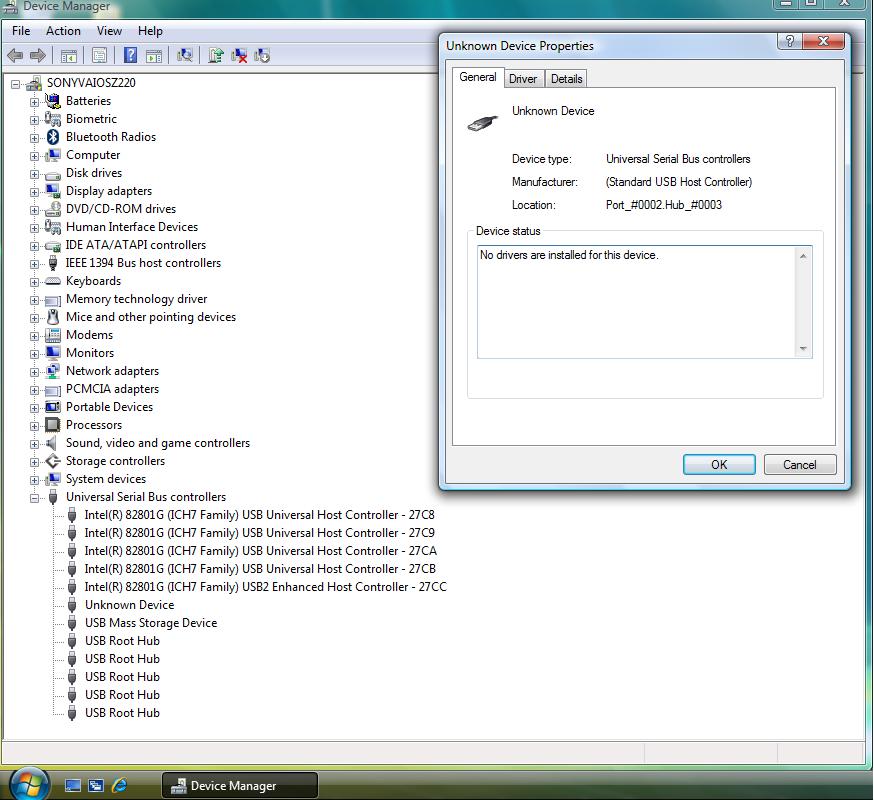Select the Mice and other pointing devices icon
874x800 pixels.
53,317
